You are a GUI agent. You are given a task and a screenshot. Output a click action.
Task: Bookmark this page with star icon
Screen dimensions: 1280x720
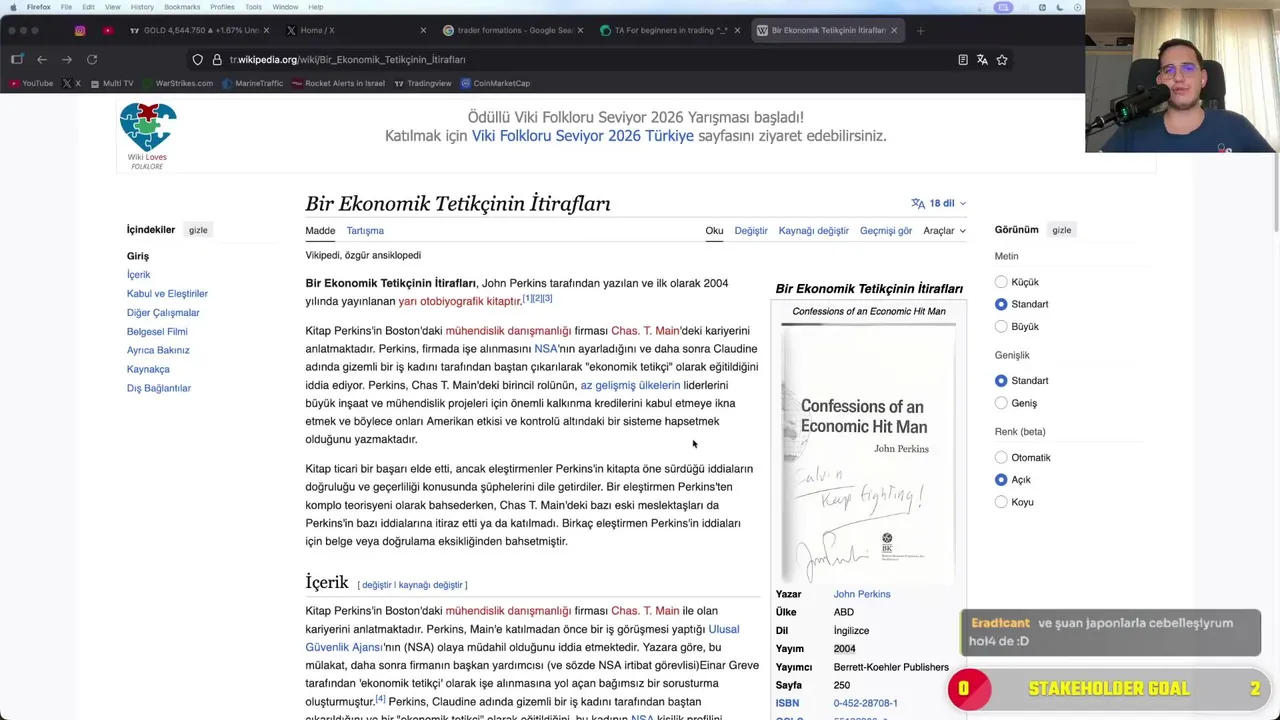point(1002,60)
